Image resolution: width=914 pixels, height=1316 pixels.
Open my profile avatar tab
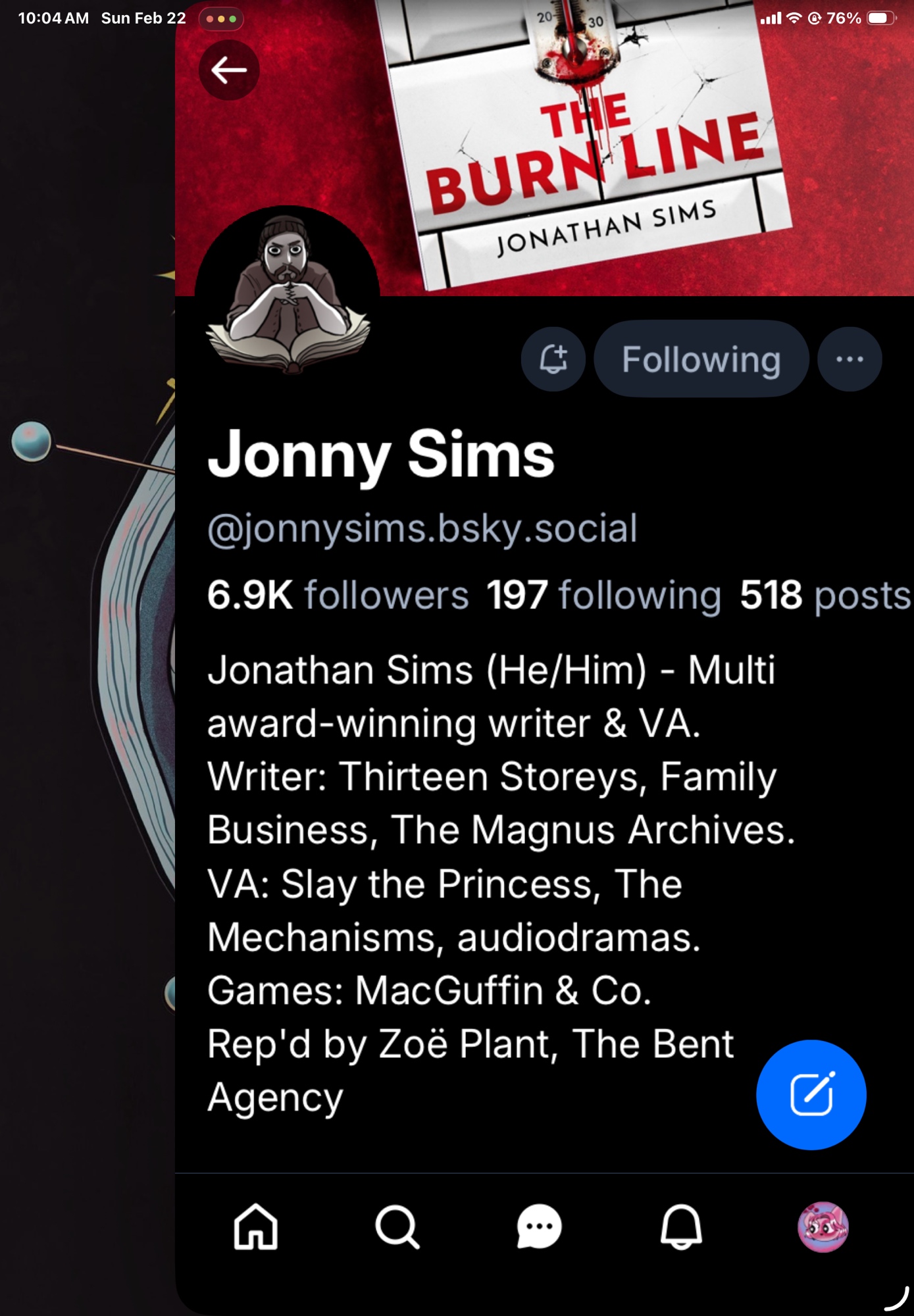(x=823, y=1227)
